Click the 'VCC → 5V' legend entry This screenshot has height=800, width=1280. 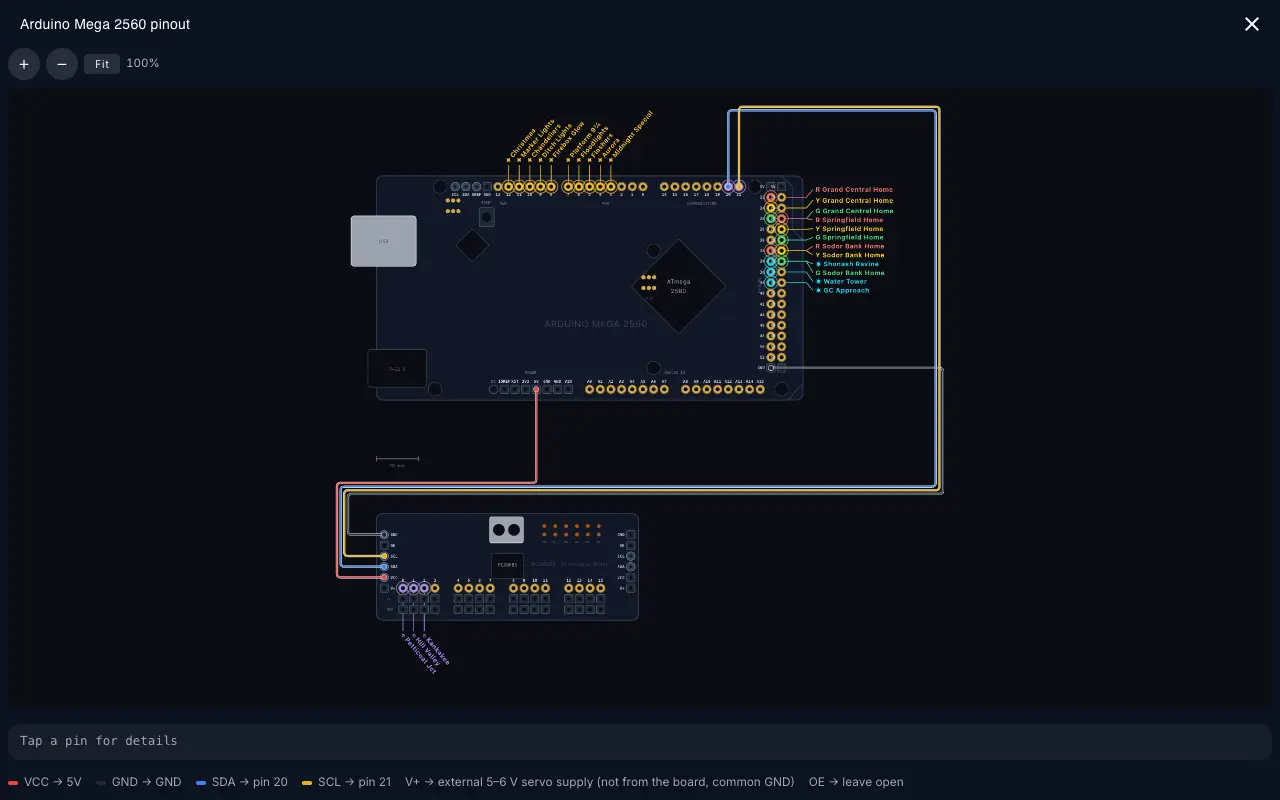click(45, 782)
